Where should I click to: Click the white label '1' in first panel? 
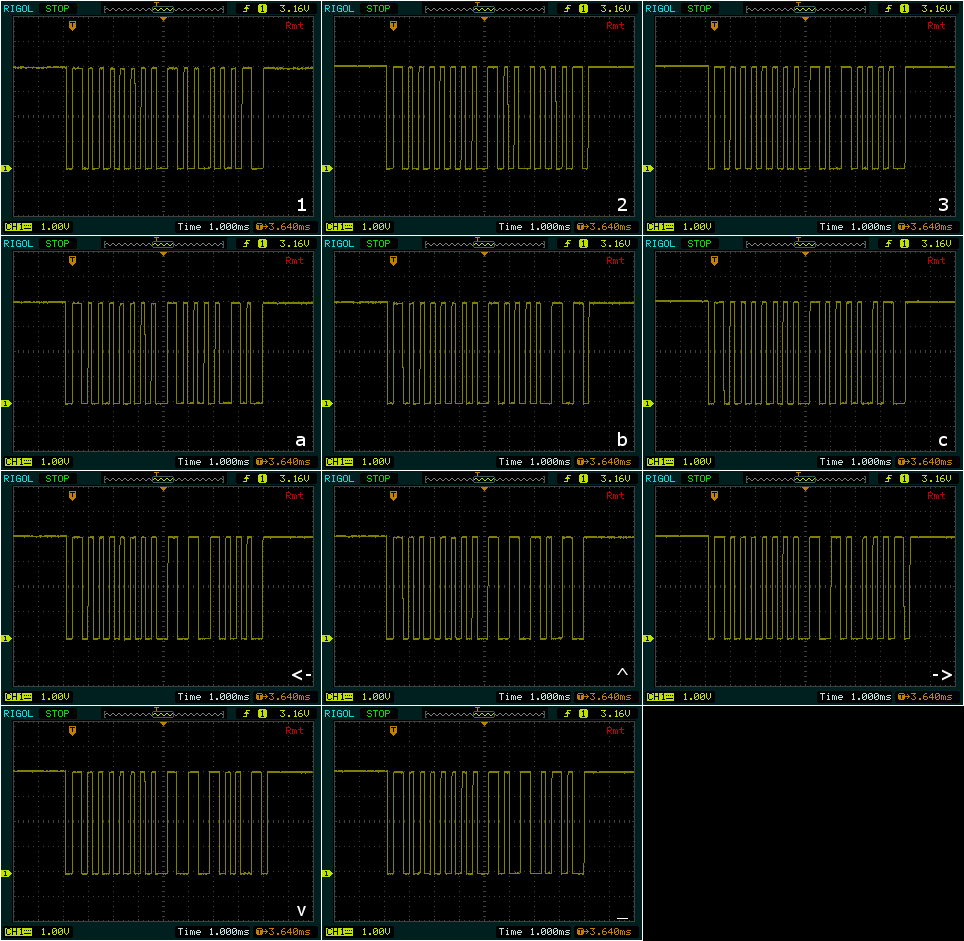pyautogui.click(x=301, y=205)
